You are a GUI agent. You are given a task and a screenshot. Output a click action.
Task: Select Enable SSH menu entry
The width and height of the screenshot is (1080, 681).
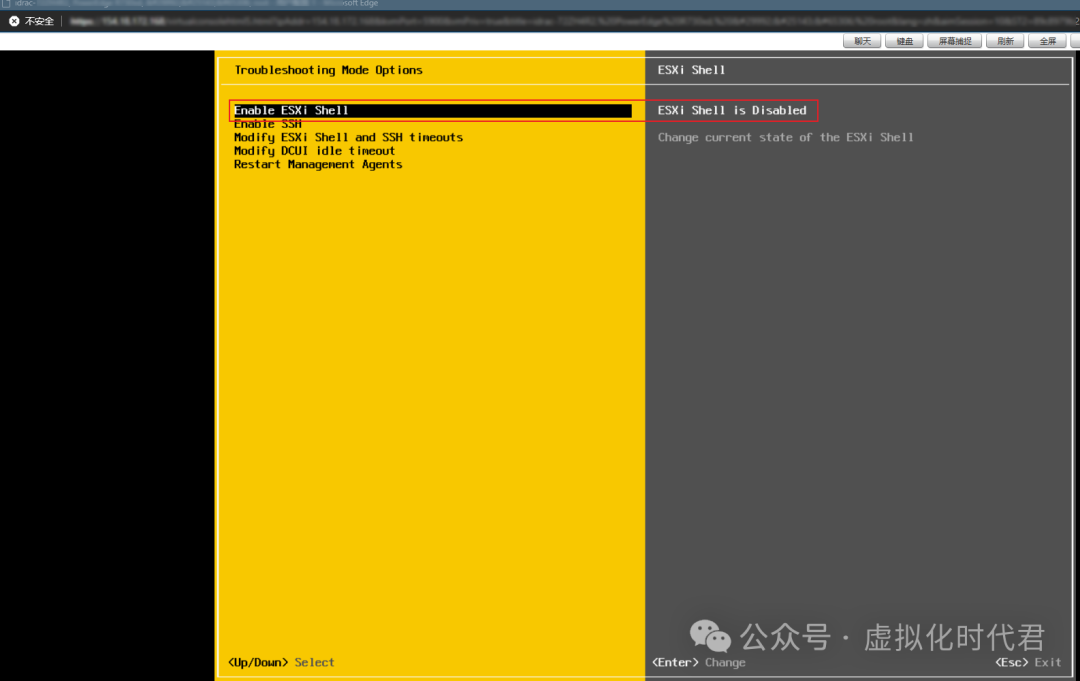(x=268, y=124)
